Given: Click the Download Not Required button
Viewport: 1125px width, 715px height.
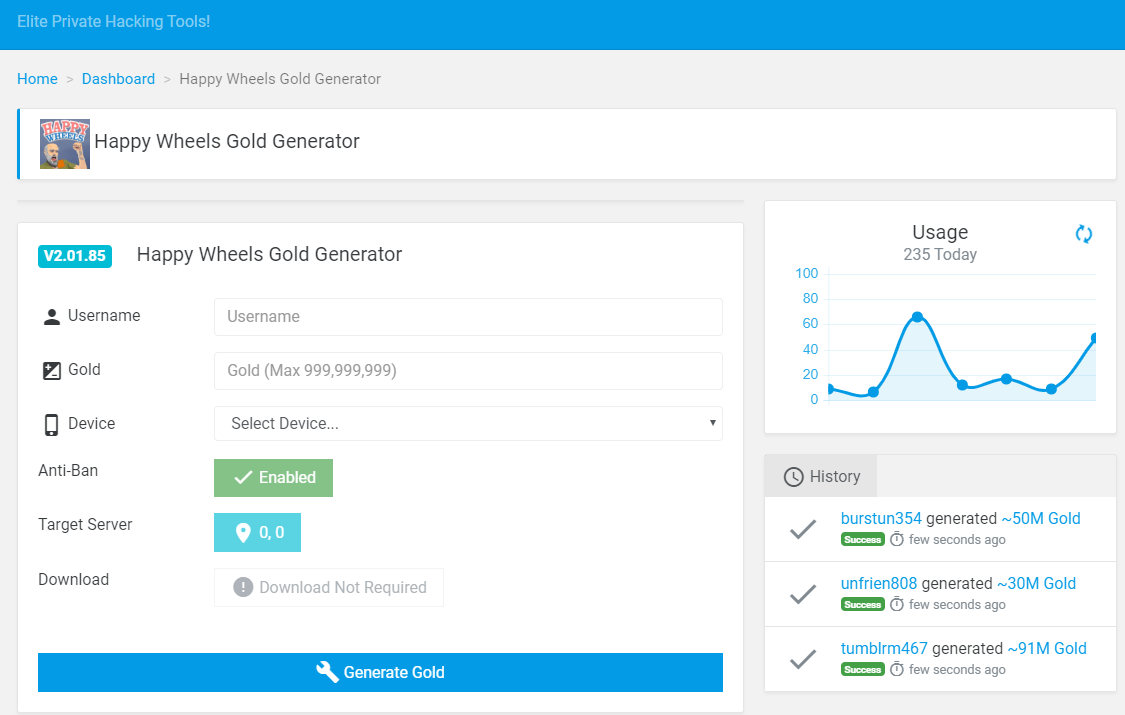Looking at the screenshot, I should 329,588.
